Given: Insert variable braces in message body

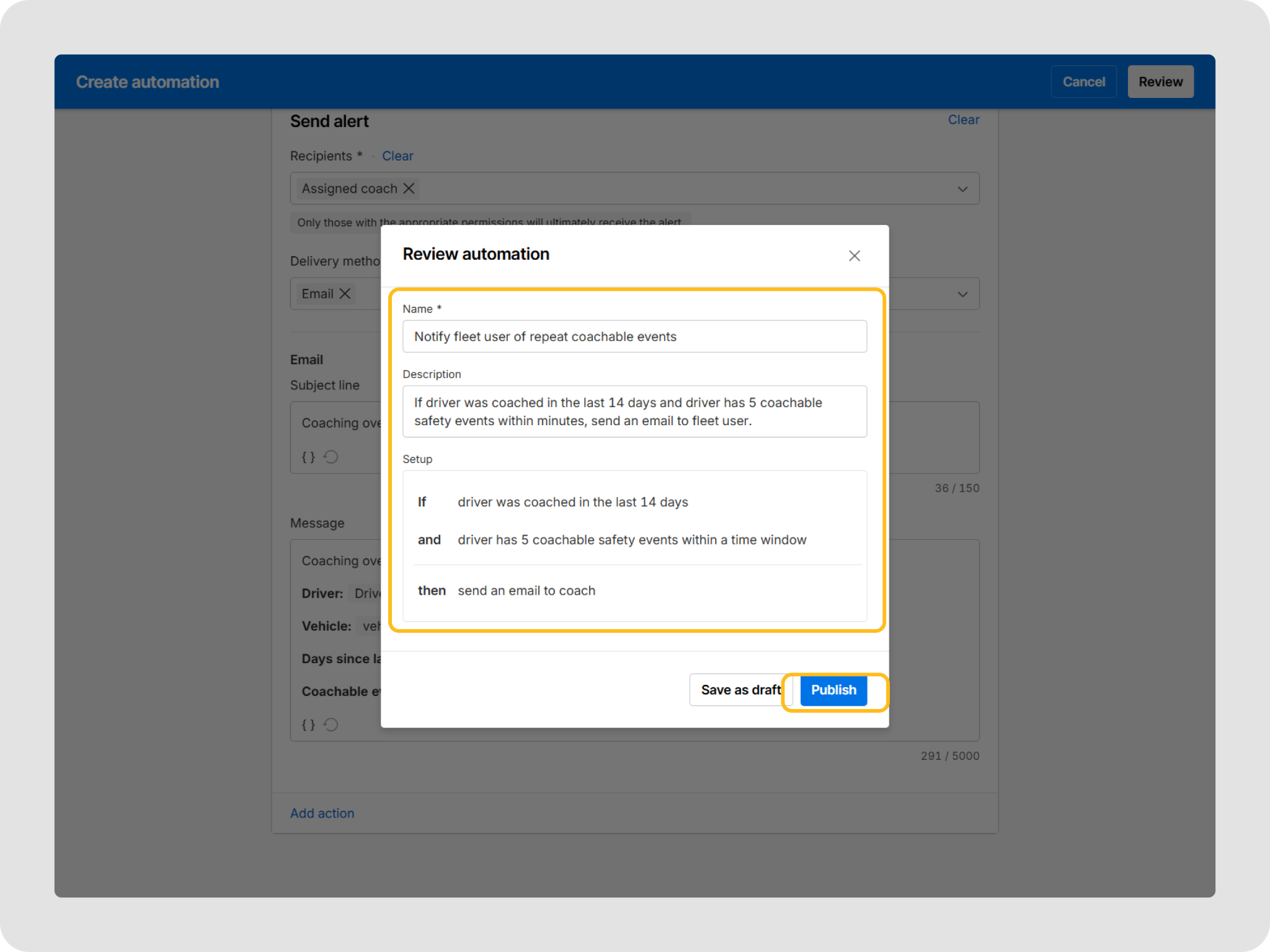Looking at the screenshot, I should (x=308, y=725).
